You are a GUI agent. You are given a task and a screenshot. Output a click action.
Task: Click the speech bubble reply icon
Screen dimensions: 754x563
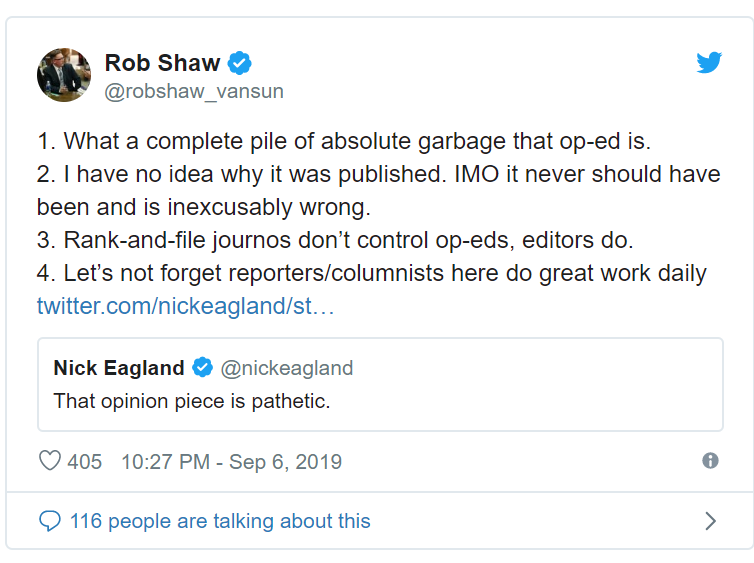(x=50, y=521)
